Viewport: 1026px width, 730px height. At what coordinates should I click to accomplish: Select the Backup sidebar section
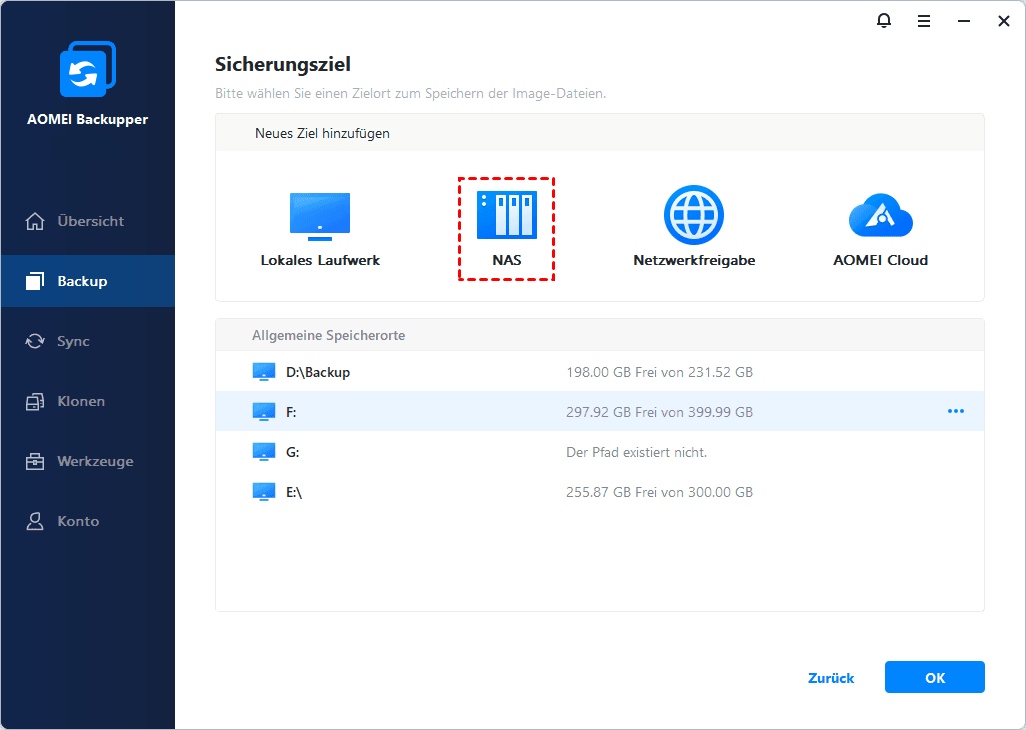coord(88,281)
